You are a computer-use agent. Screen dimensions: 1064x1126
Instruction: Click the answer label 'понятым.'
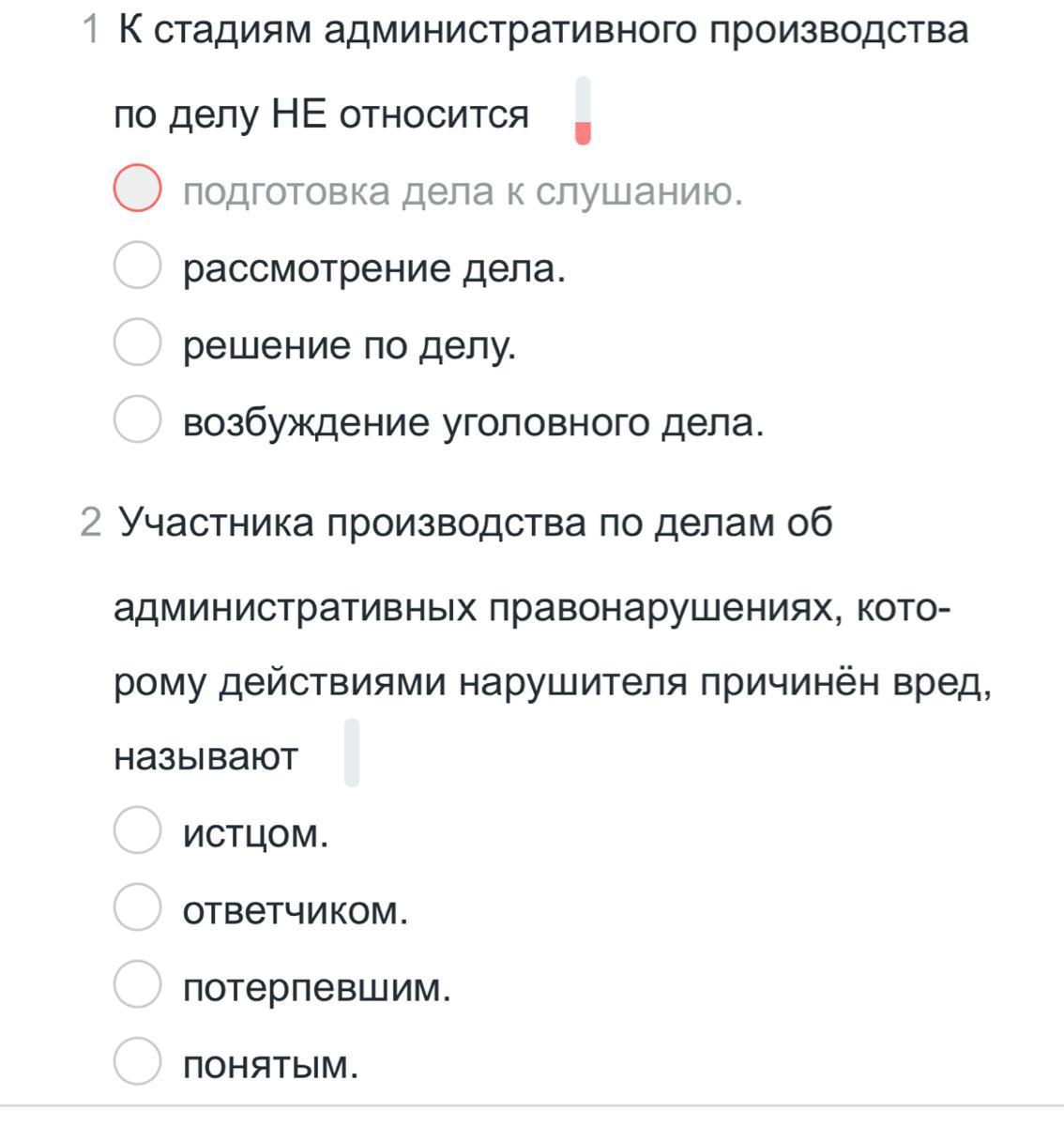[271, 1065]
